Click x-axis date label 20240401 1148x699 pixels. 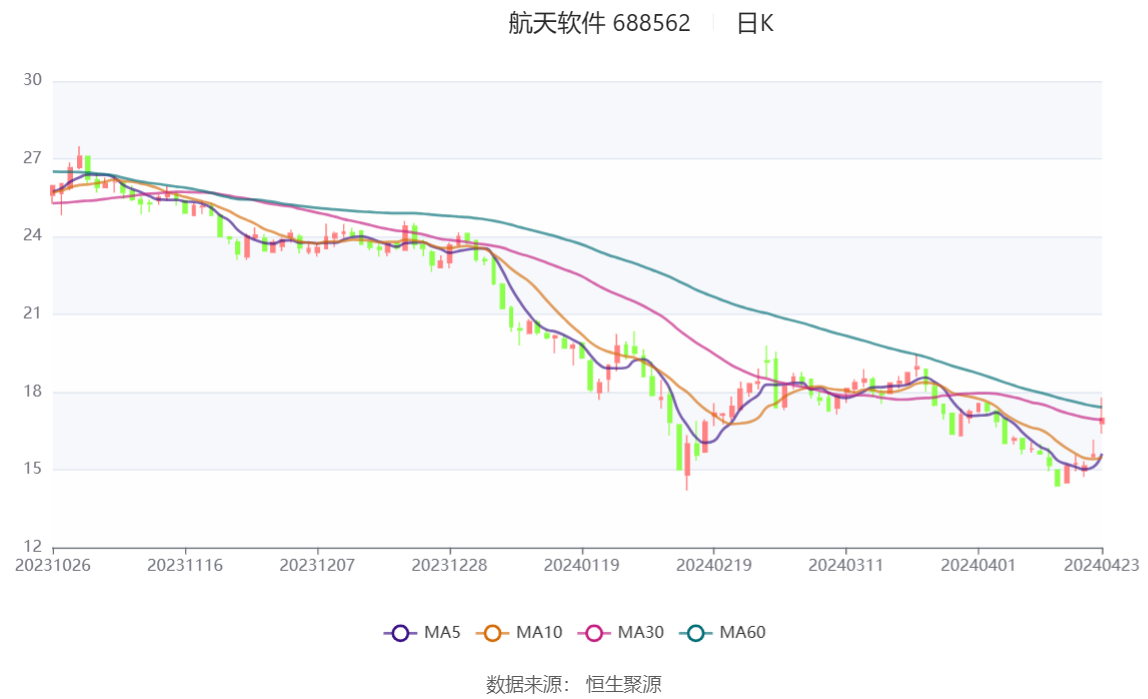[978, 566]
